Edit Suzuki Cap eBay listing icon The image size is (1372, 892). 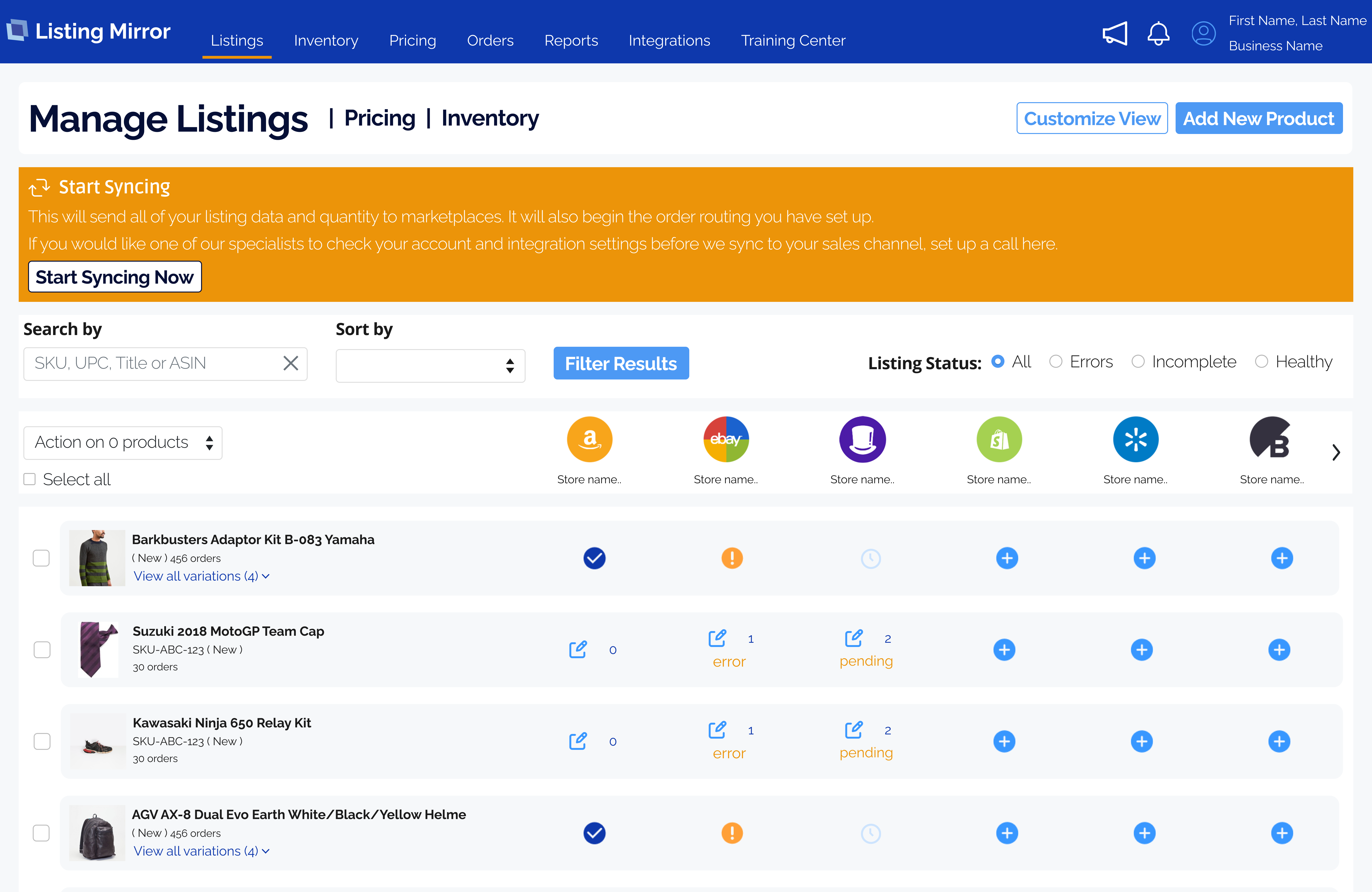[717, 638]
